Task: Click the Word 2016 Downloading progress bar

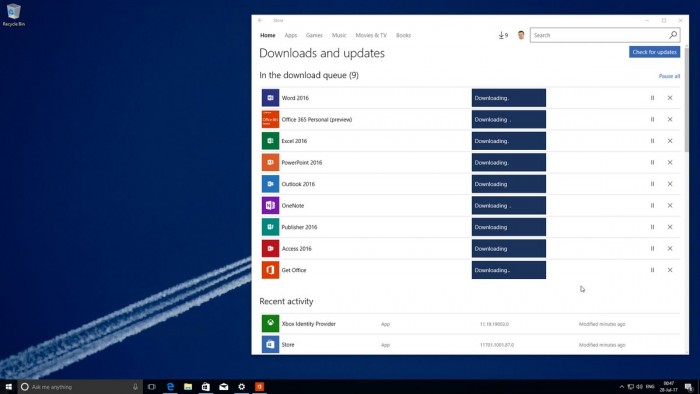Action: coord(508,98)
